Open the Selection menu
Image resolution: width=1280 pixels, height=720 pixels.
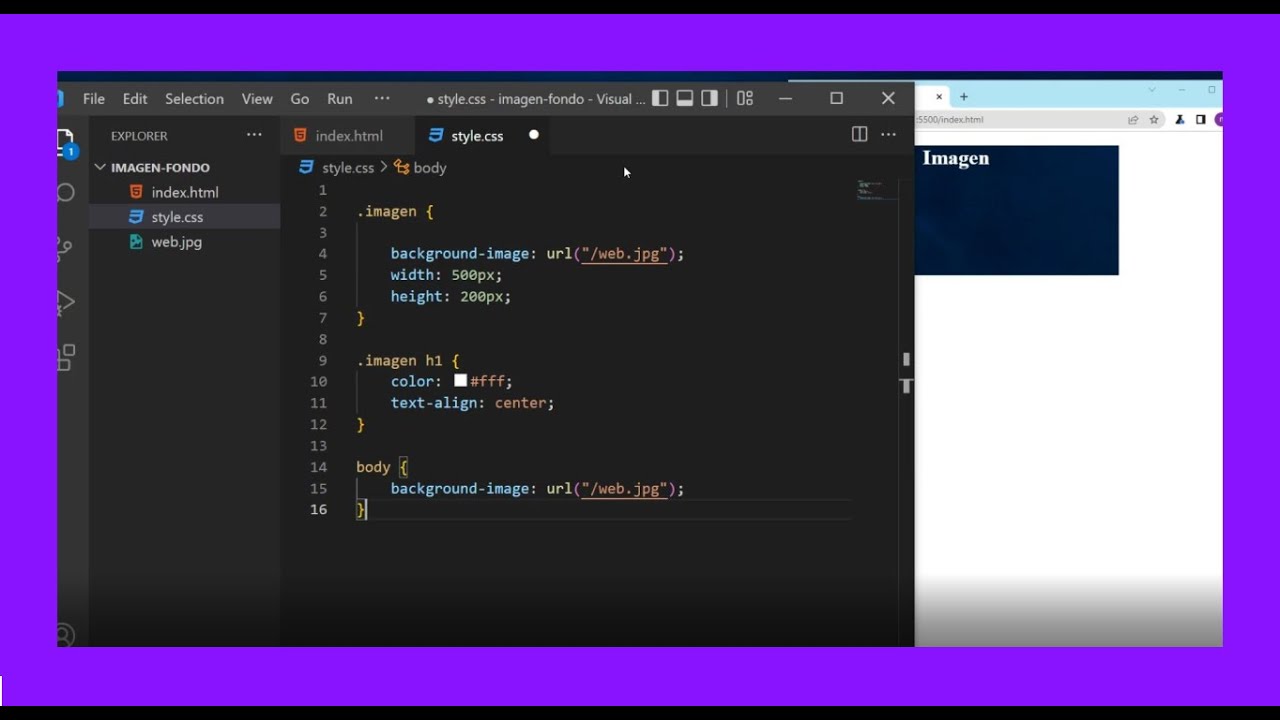(x=194, y=99)
